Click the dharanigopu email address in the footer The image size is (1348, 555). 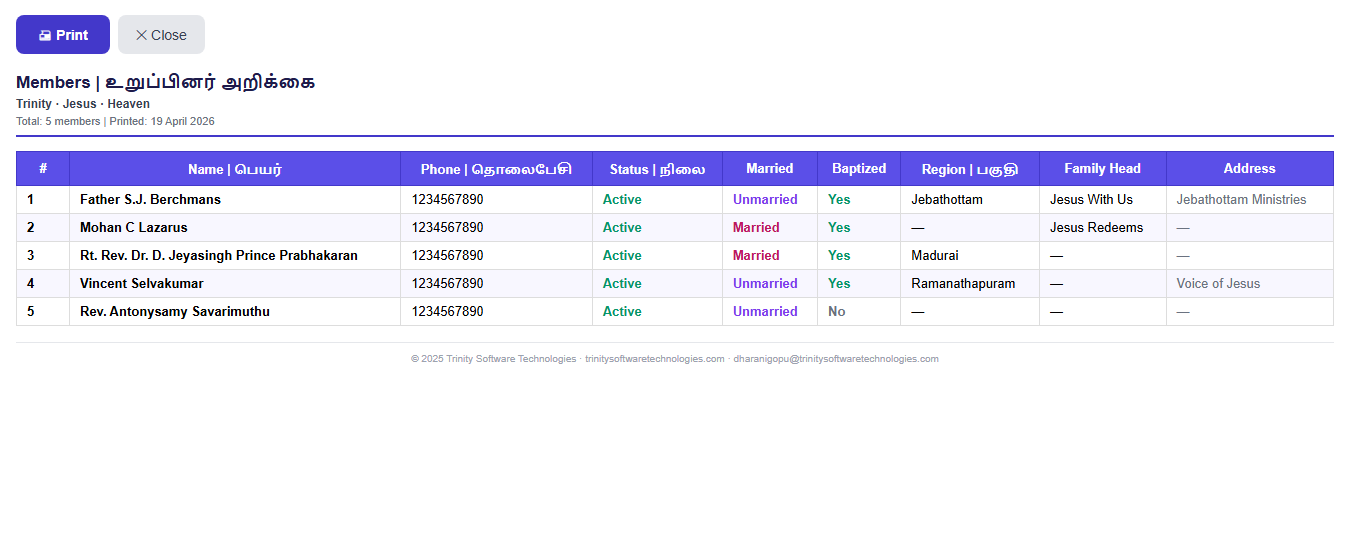[836, 359]
